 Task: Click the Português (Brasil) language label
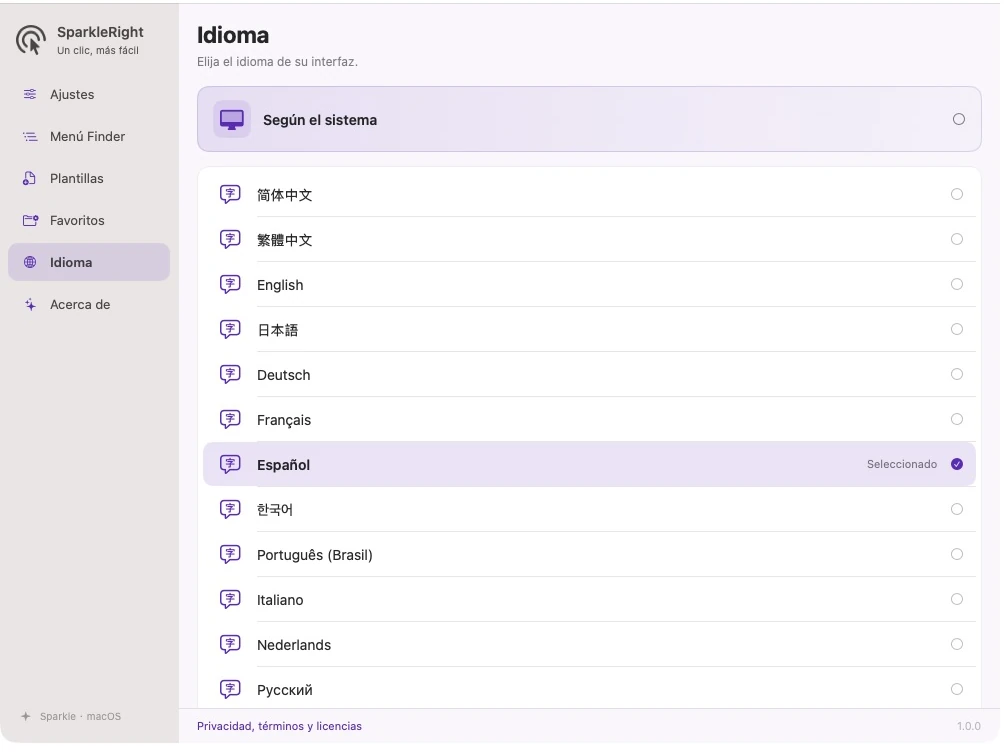[x=315, y=555]
